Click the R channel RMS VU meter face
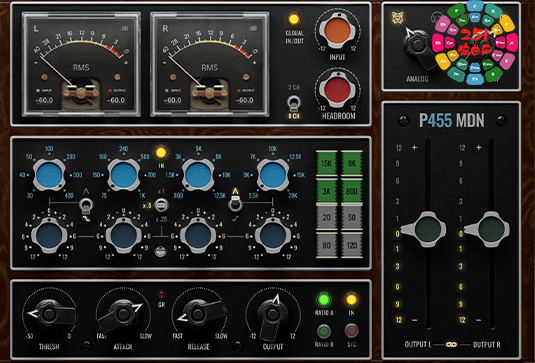535x363 pixels. click(209, 64)
